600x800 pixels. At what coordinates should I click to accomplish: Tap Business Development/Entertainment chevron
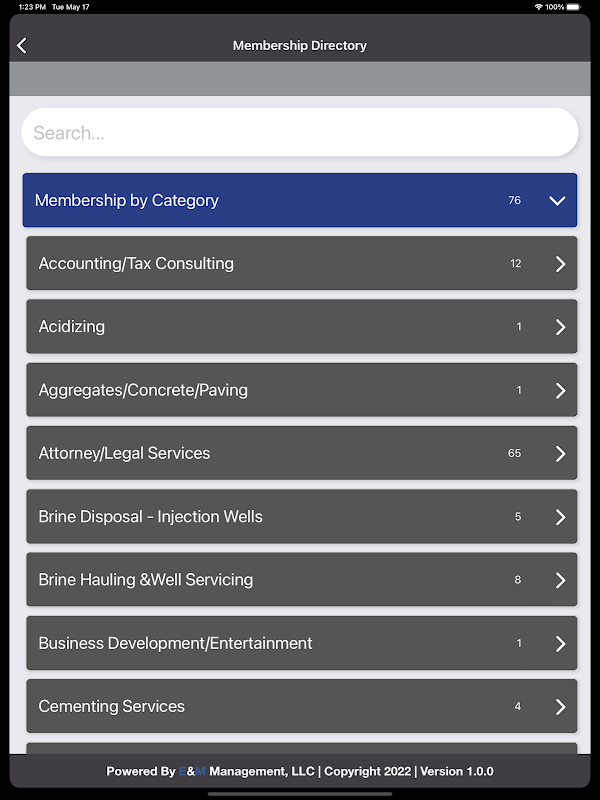click(x=560, y=644)
